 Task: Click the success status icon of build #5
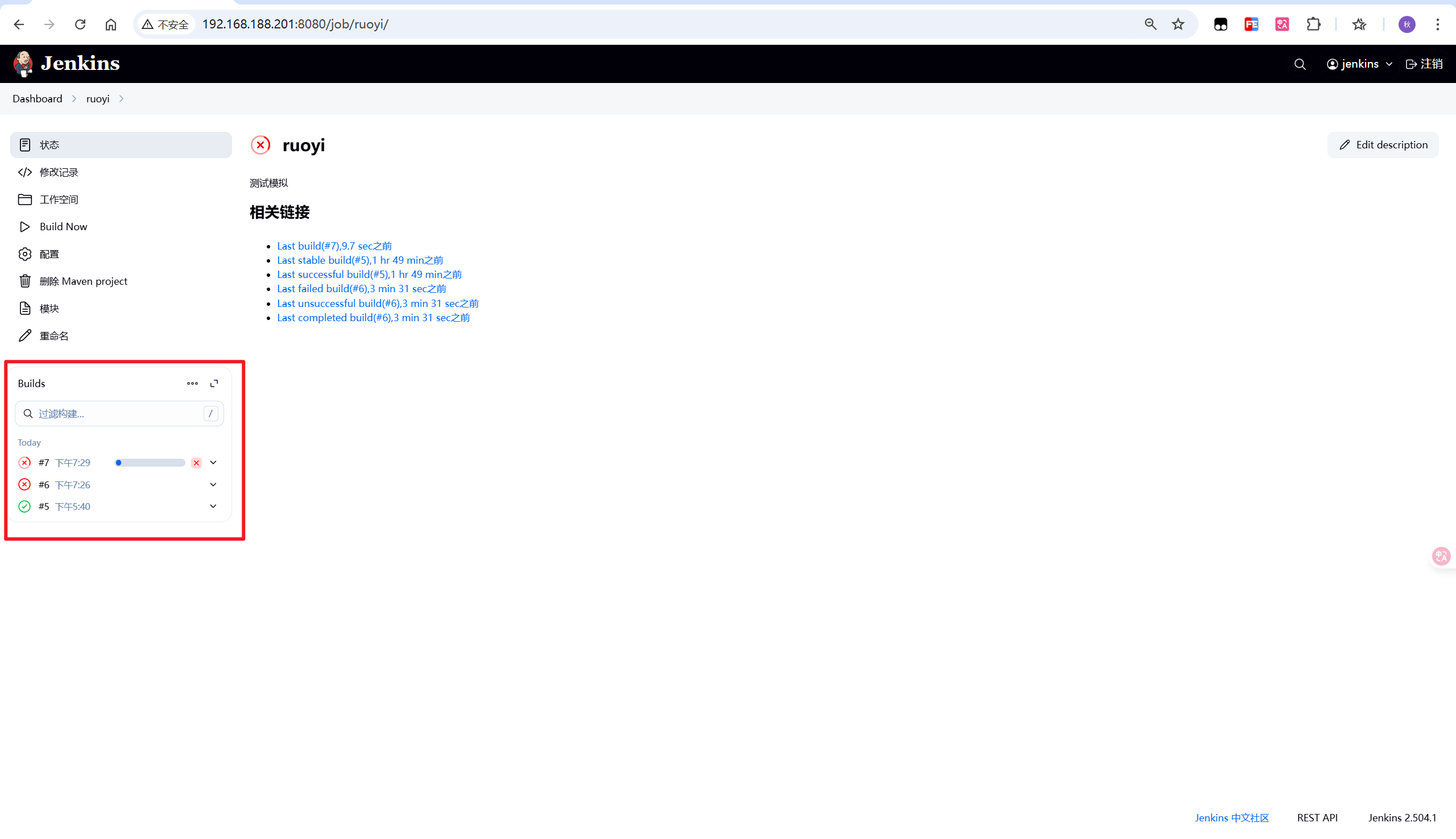point(24,506)
